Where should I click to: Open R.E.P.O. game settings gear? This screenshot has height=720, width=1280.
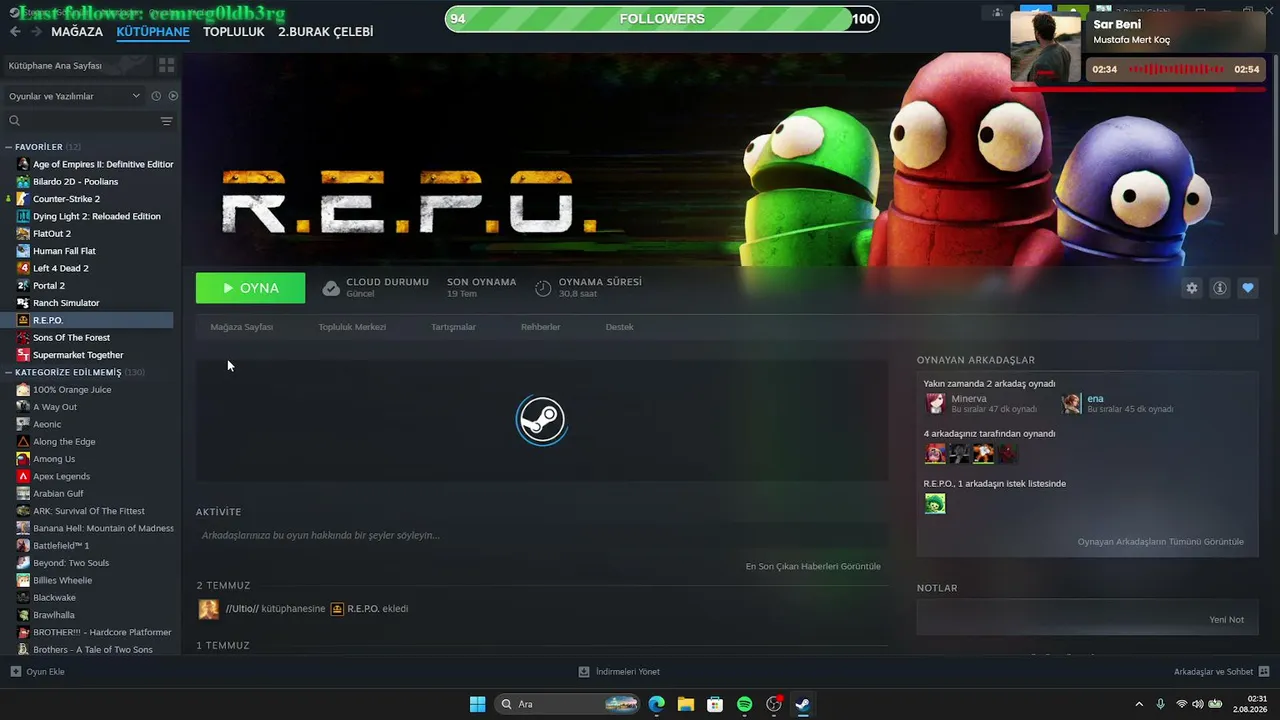point(1192,288)
